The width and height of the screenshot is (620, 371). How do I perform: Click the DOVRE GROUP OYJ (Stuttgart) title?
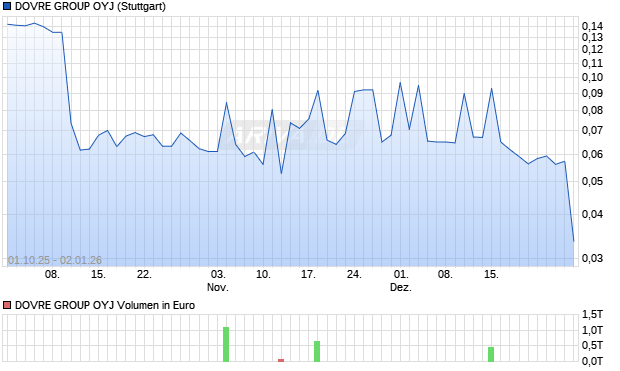[90, 7]
